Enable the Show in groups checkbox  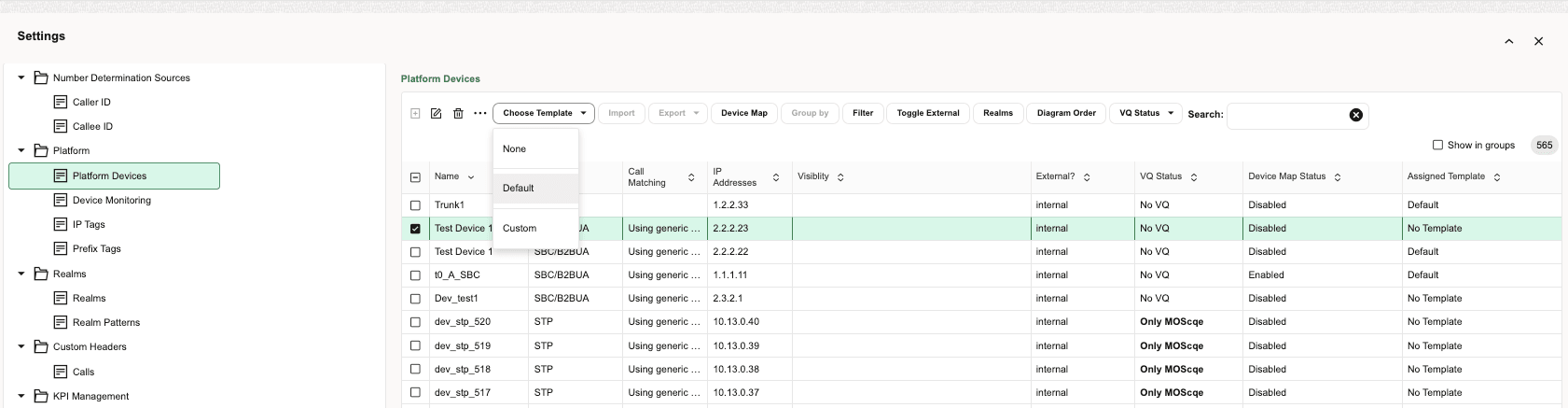[x=1437, y=145]
